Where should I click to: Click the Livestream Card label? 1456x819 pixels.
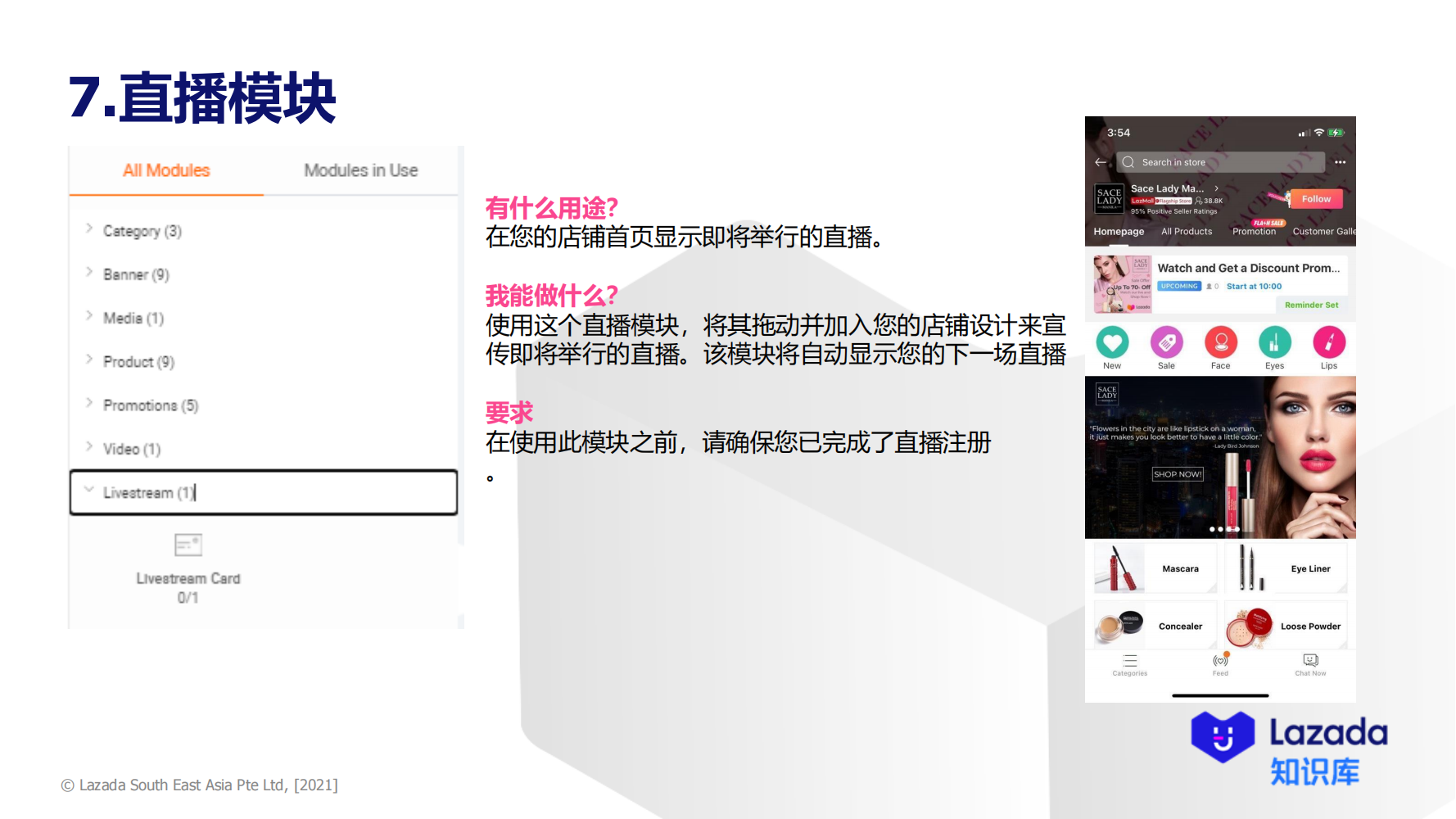point(188,578)
